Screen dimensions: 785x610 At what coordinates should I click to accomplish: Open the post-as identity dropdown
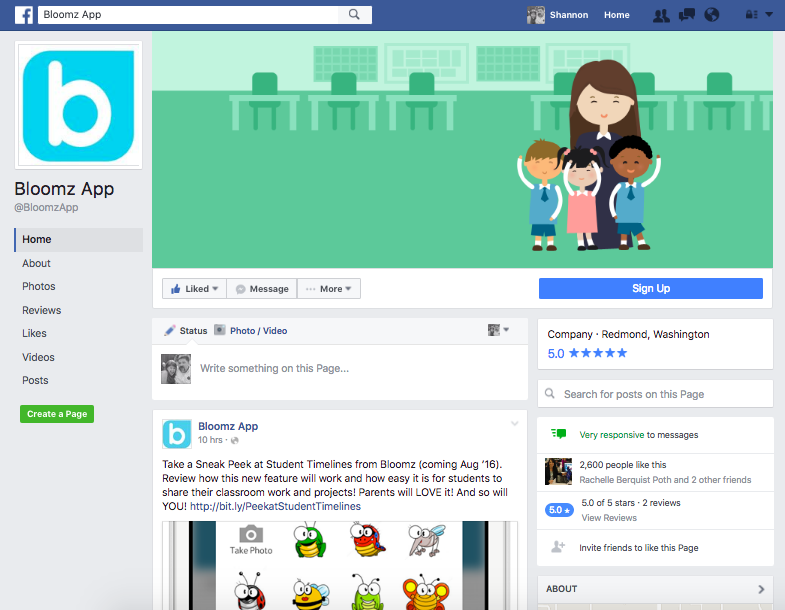click(498, 330)
